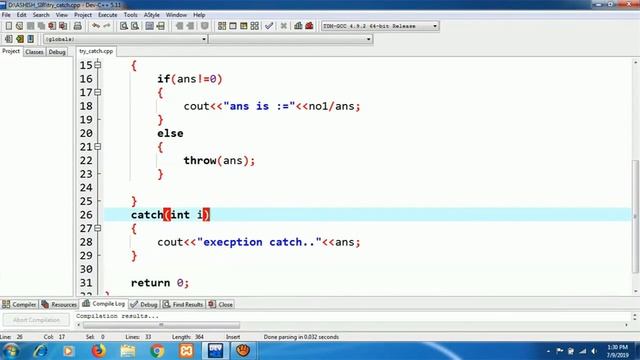Click the Save All toolbar icon

pos(41,26)
